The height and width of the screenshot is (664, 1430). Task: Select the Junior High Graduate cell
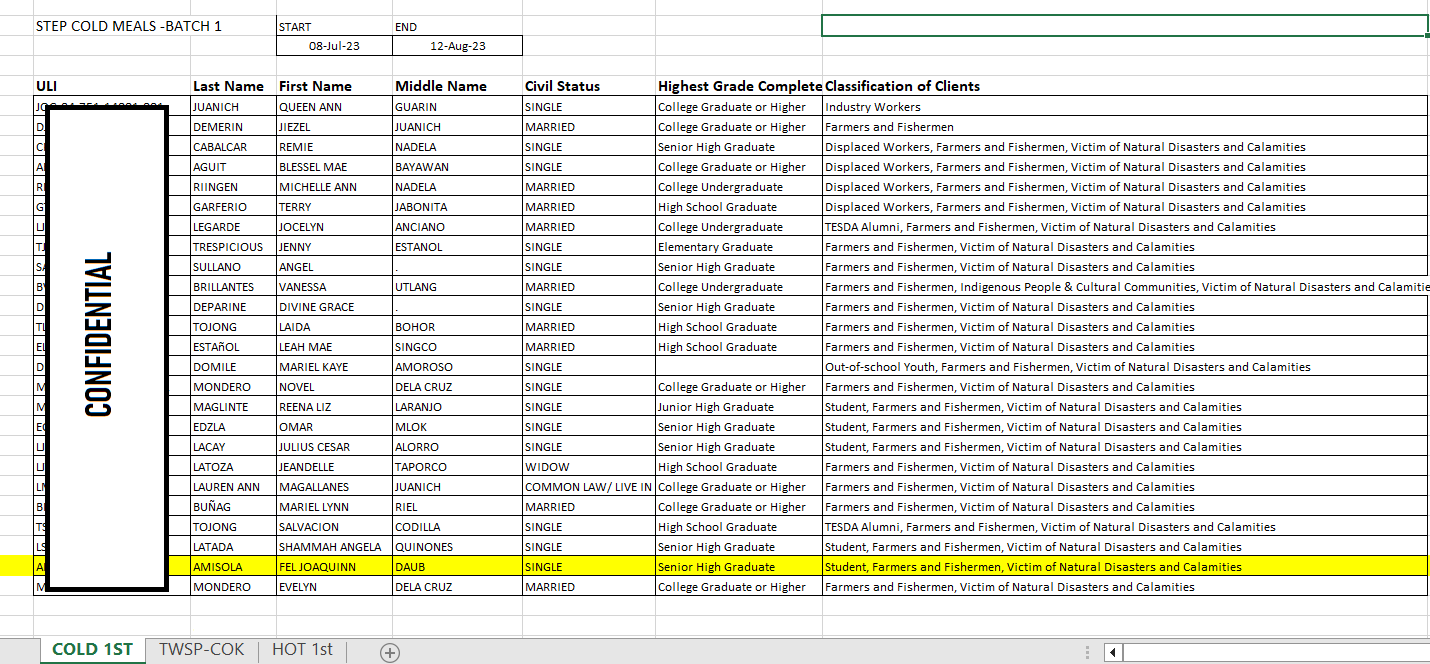click(x=739, y=407)
